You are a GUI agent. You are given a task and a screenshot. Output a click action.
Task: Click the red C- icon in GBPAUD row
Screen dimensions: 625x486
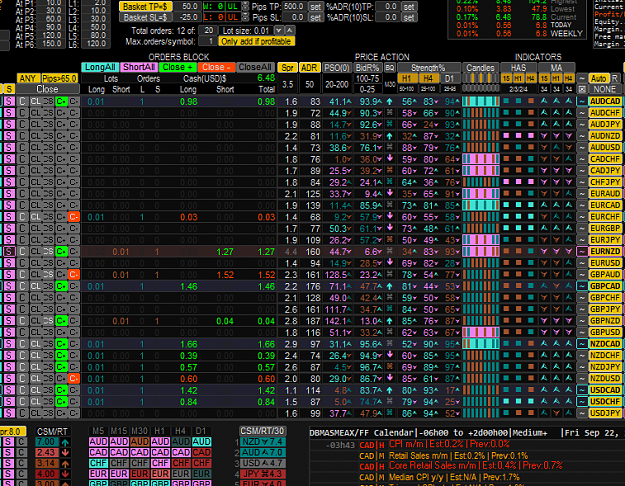point(74,275)
